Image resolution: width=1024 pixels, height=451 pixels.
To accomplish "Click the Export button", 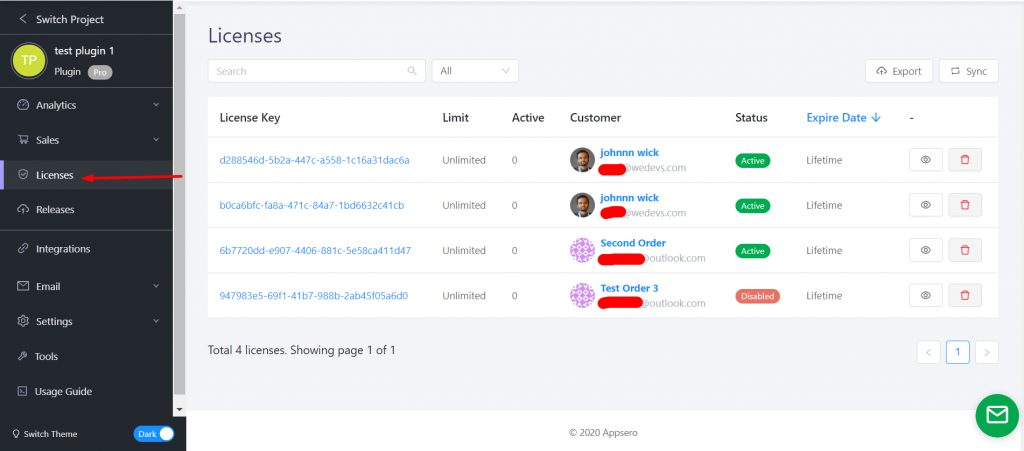I will click(899, 71).
